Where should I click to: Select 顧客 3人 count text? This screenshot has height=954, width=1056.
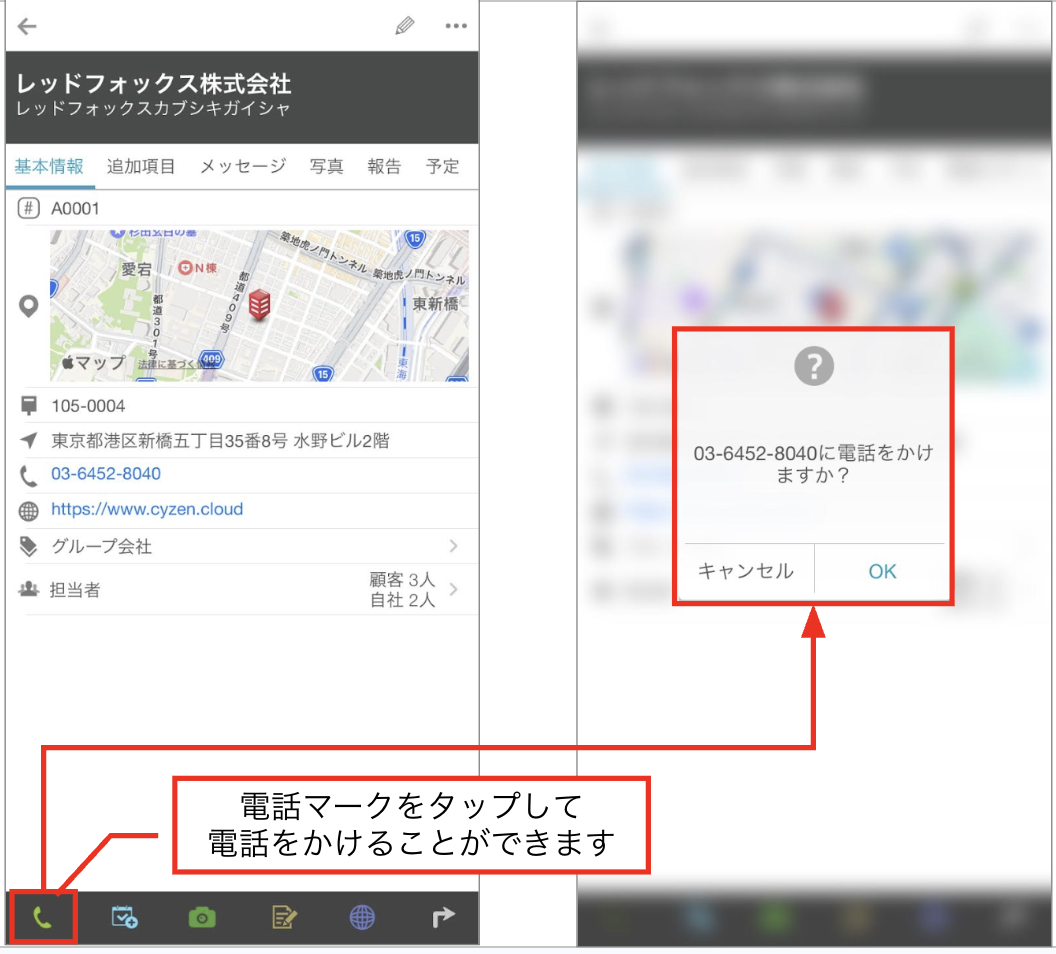coord(402,579)
